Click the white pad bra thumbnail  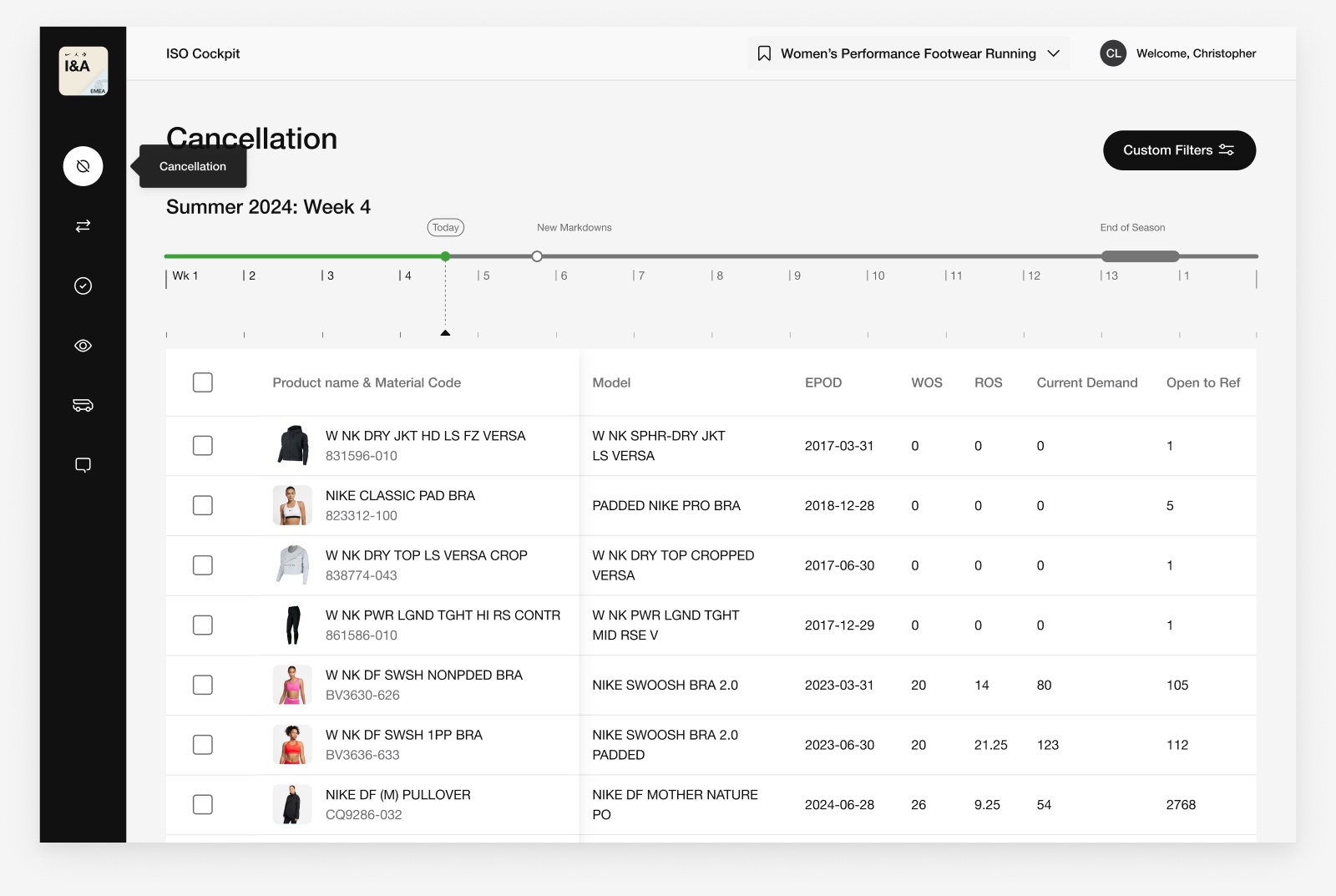(292, 505)
